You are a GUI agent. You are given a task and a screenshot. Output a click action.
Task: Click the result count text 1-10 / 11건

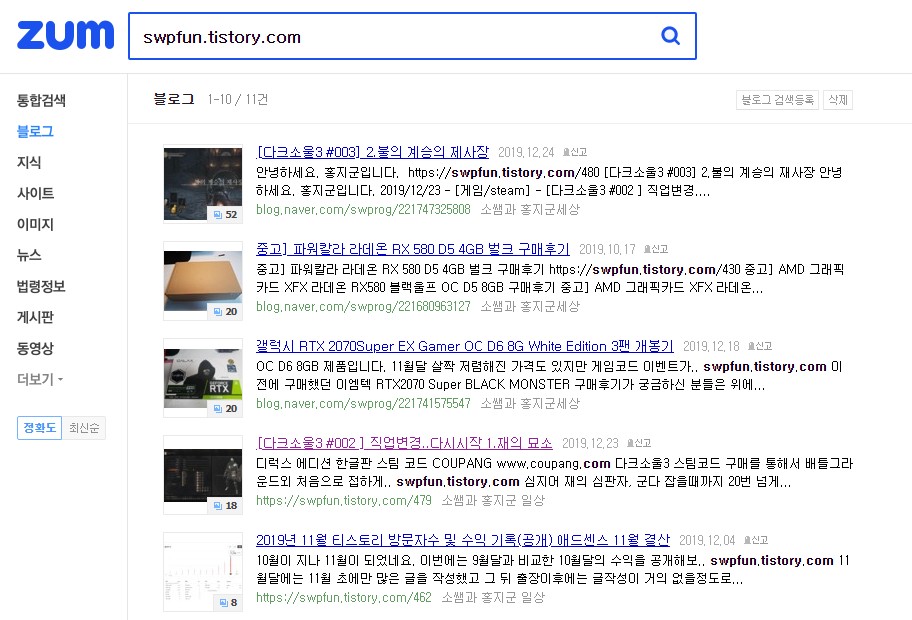point(237,99)
